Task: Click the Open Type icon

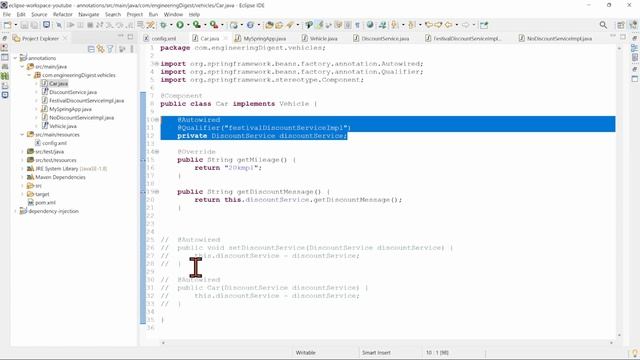Action: (269, 25)
